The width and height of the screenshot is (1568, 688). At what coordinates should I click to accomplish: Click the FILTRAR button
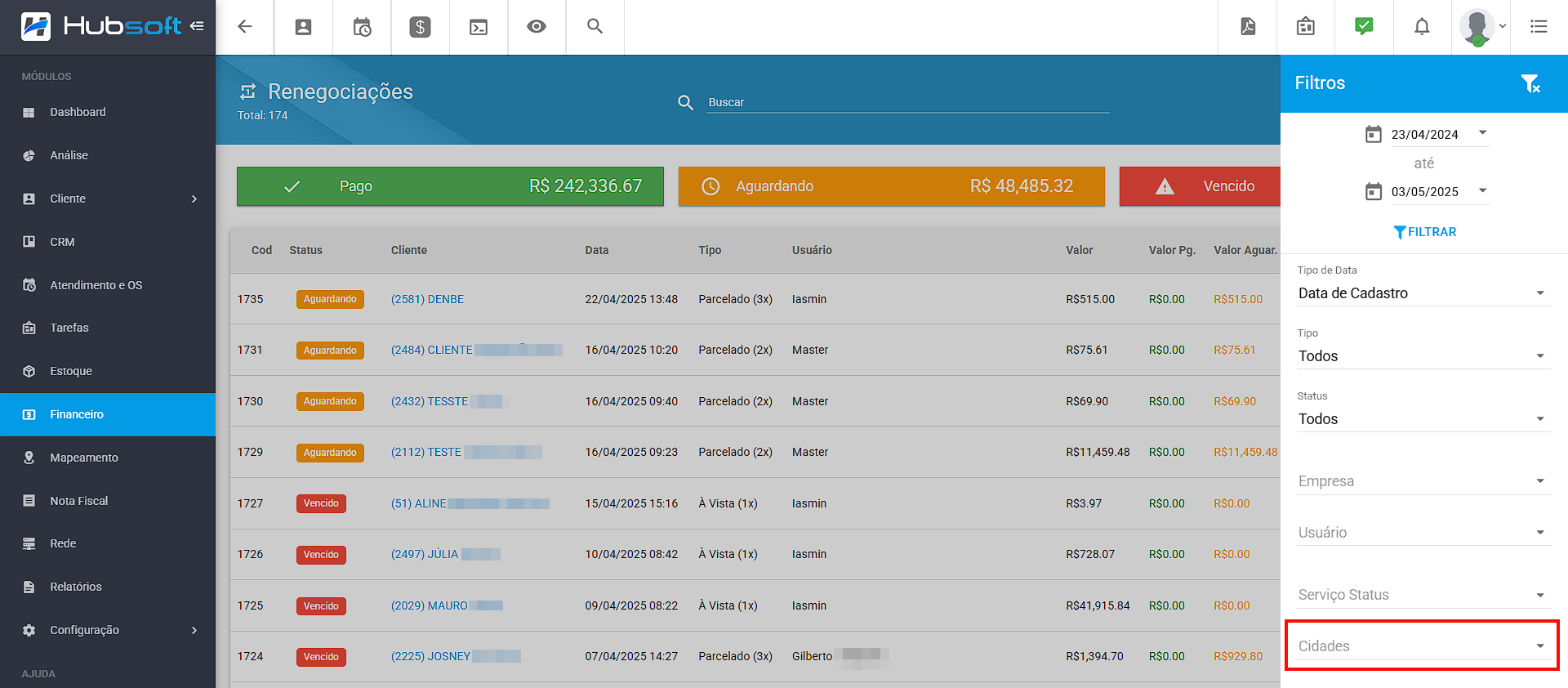pyautogui.click(x=1424, y=232)
